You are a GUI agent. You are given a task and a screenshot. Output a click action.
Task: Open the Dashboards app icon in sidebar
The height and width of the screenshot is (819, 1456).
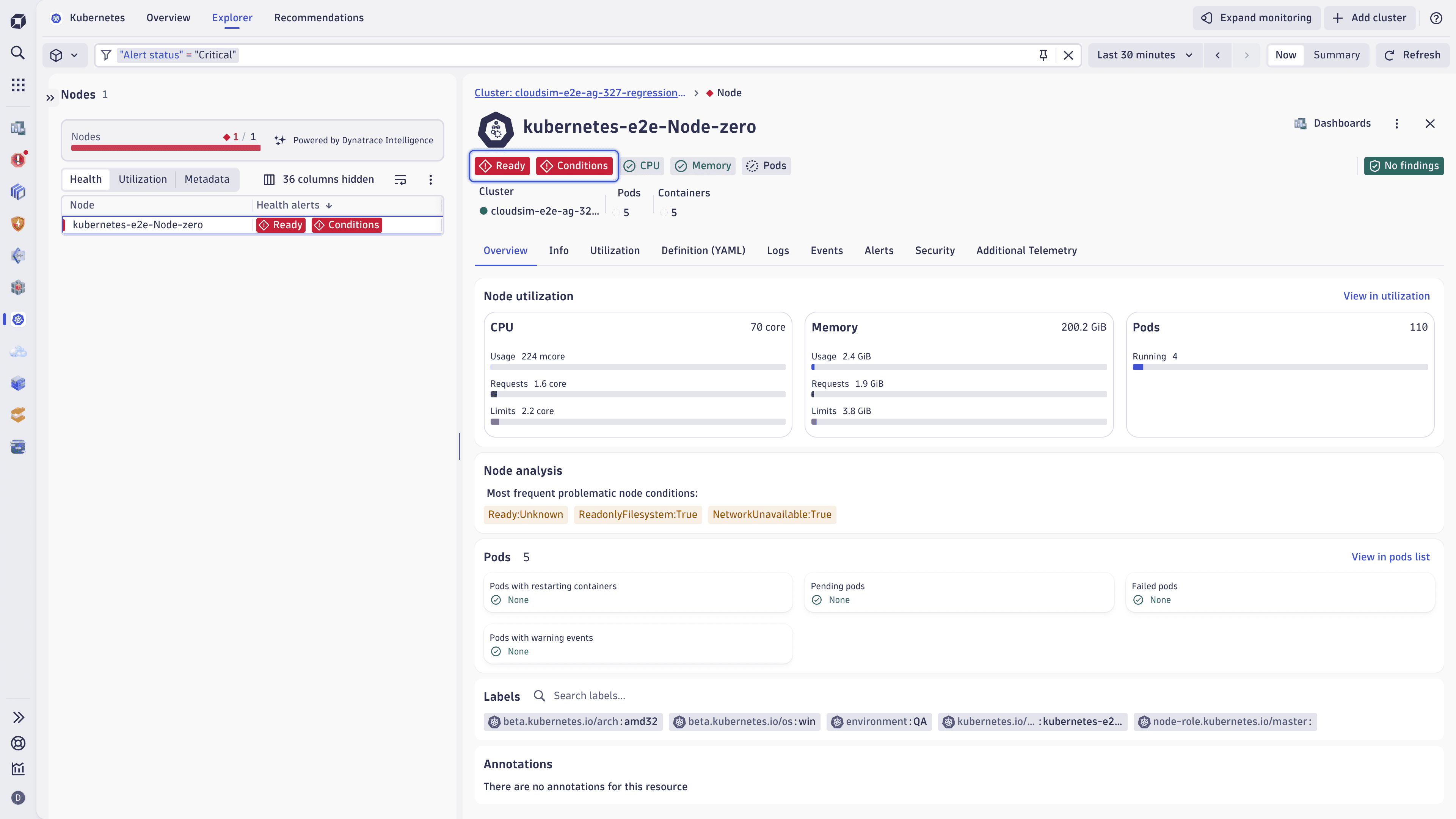[18, 128]
